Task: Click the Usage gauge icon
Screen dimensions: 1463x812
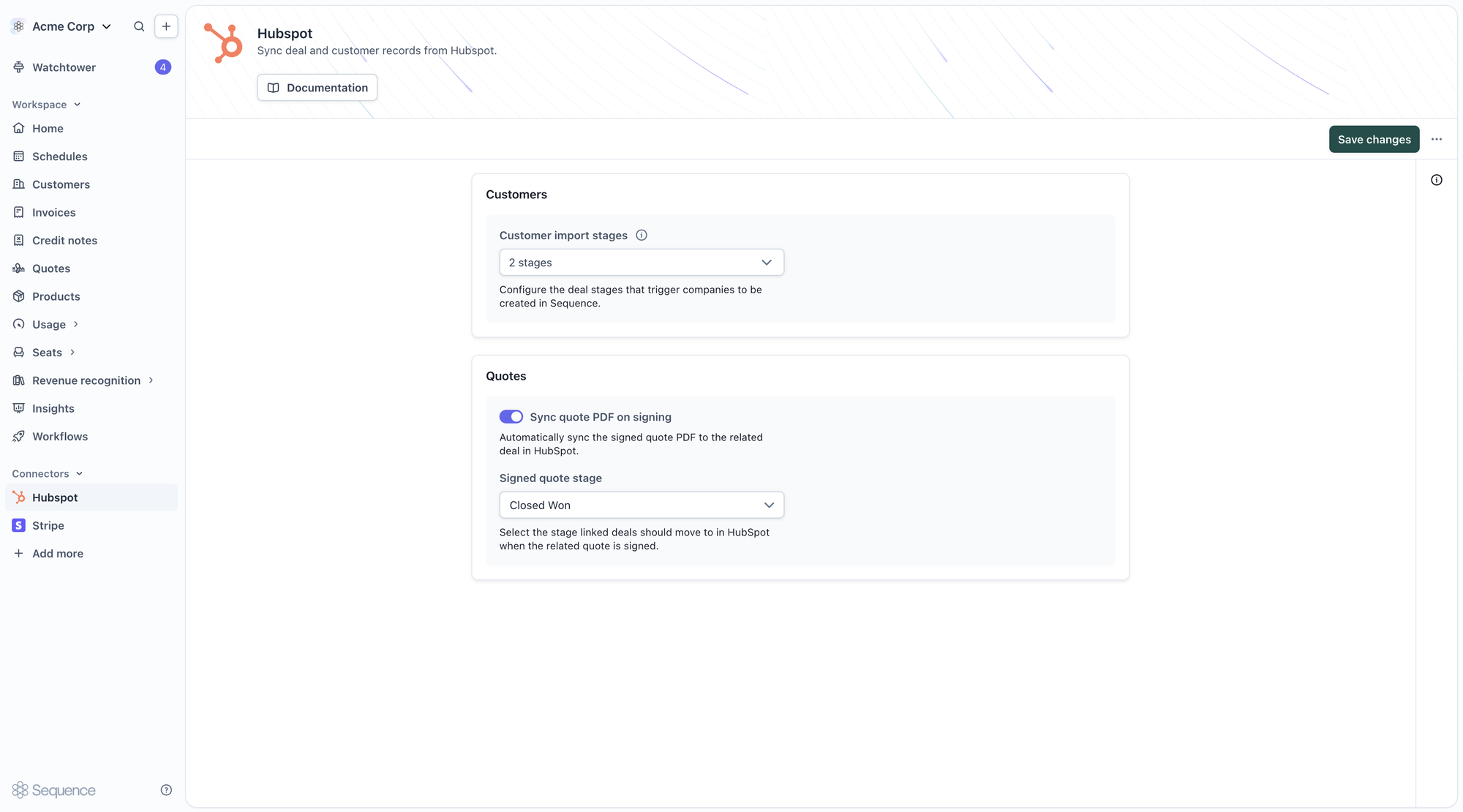Action: (19, 324)
